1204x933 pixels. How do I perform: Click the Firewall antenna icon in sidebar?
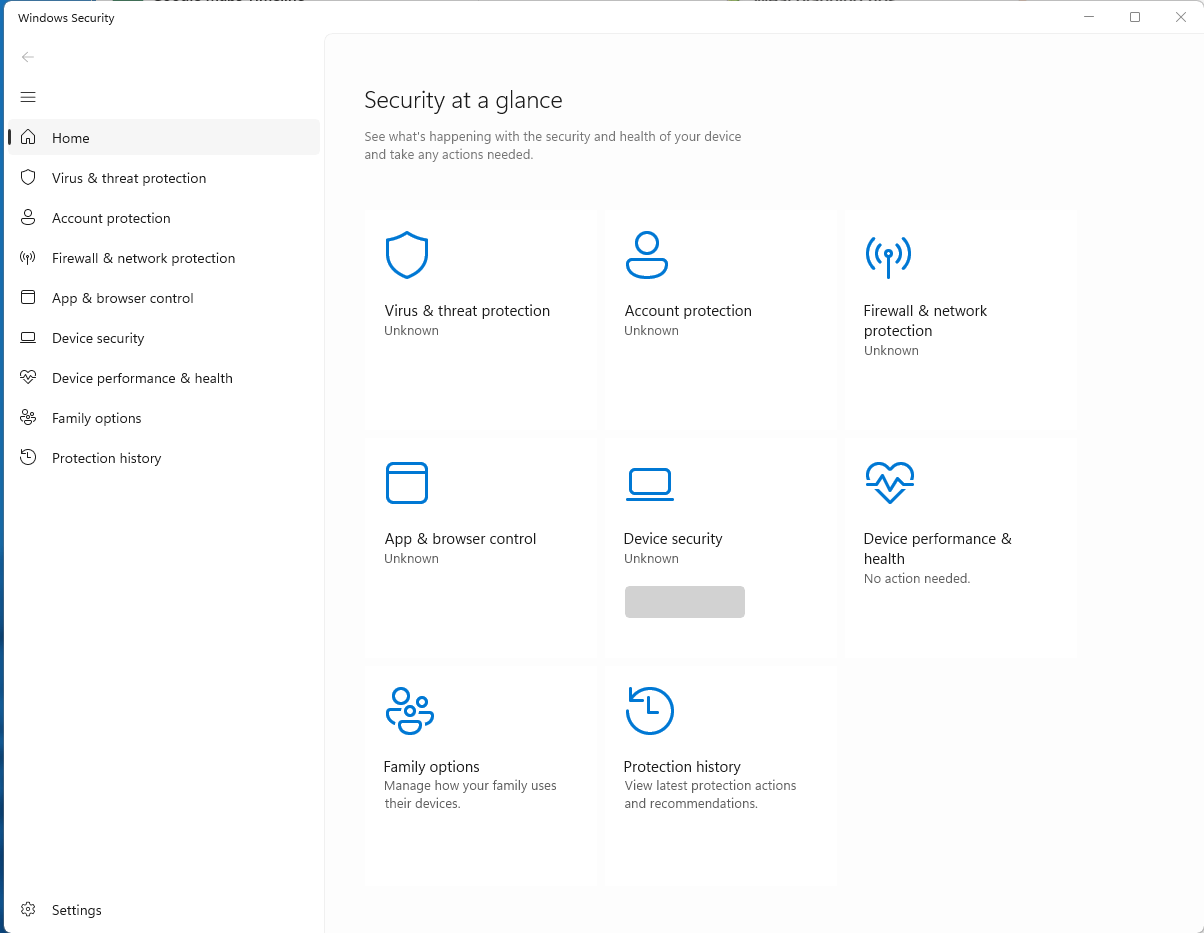(28, 257)
